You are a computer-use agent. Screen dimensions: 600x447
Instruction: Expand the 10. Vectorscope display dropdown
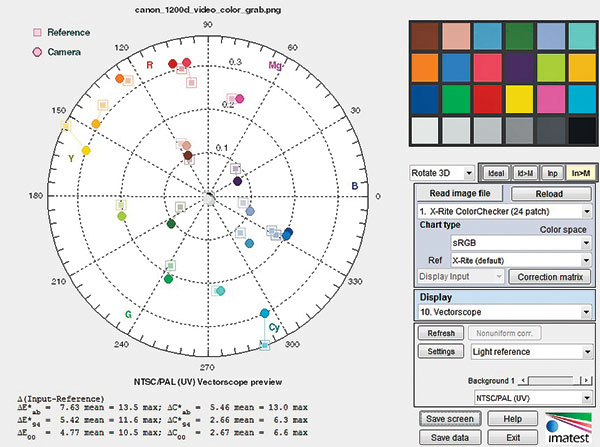(504, 312)
